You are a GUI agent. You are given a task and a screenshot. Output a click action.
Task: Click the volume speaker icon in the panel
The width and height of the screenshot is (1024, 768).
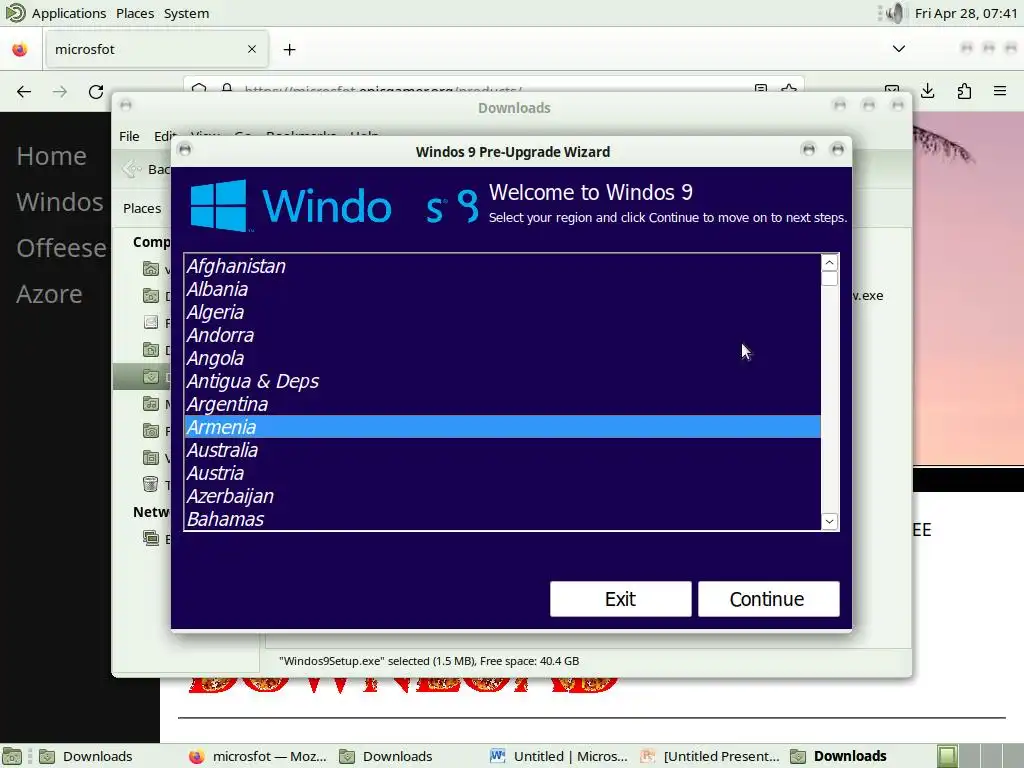click(x=895, y=13)
